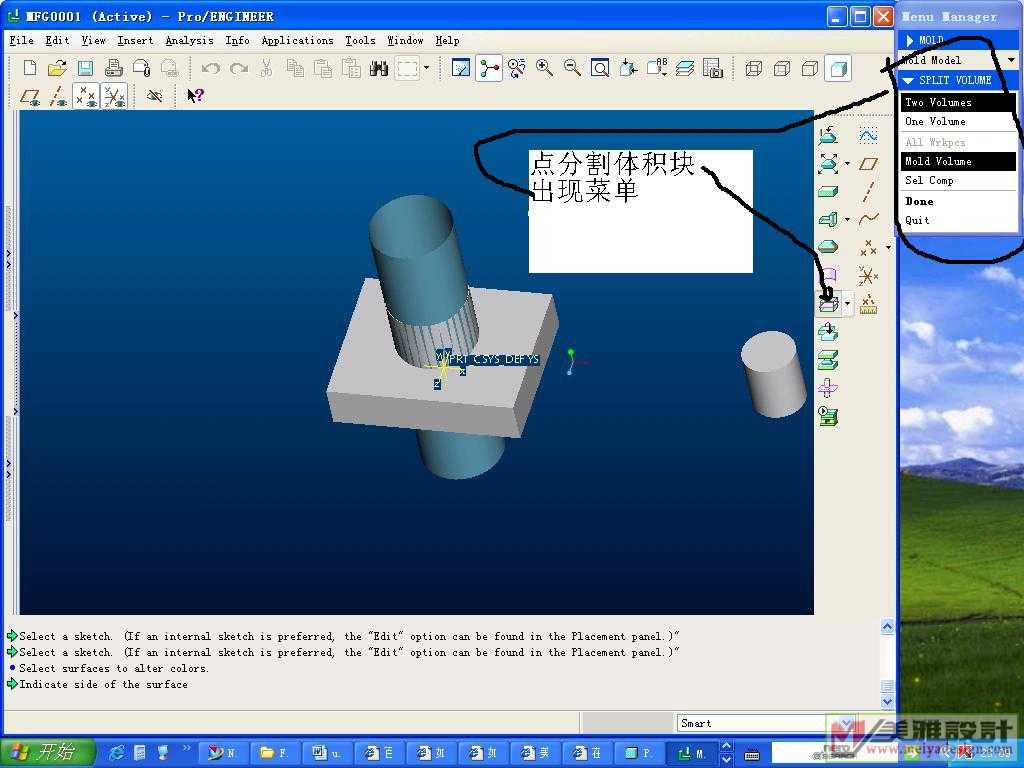Click the split volume icon
The width and height of the screenshot is (1024, 768).
[x=829, y=304]
